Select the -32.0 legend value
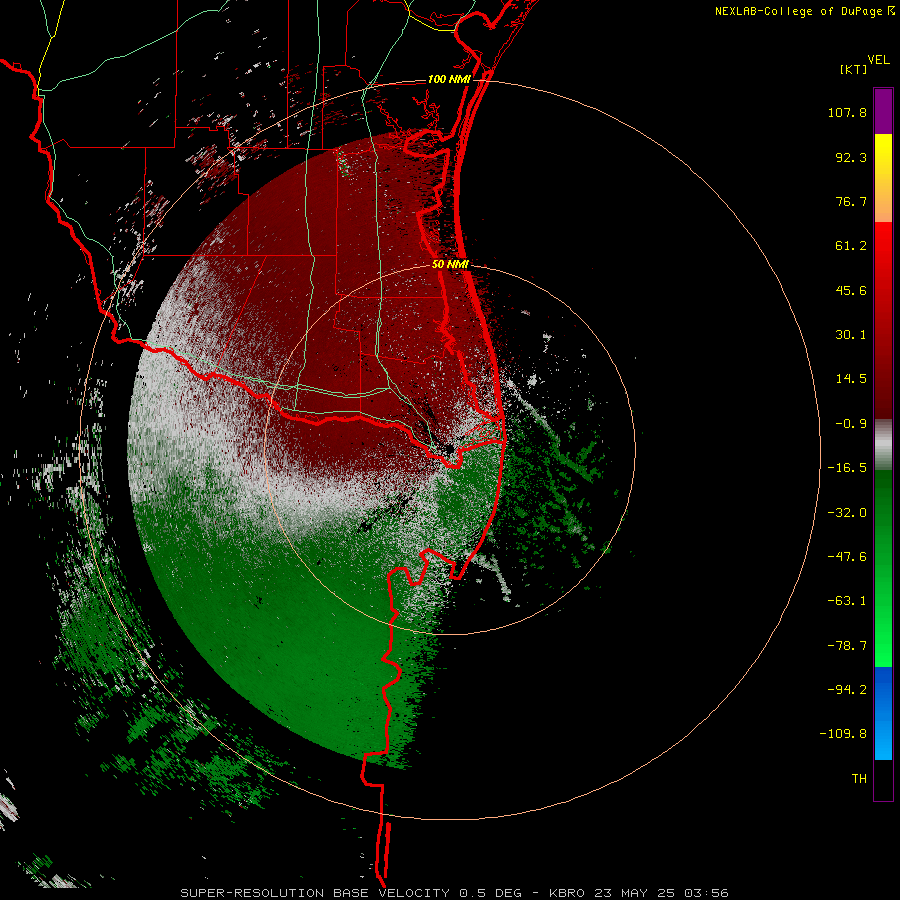The width and height of the screenshot is (900, 900). click(x=847, y=513)
